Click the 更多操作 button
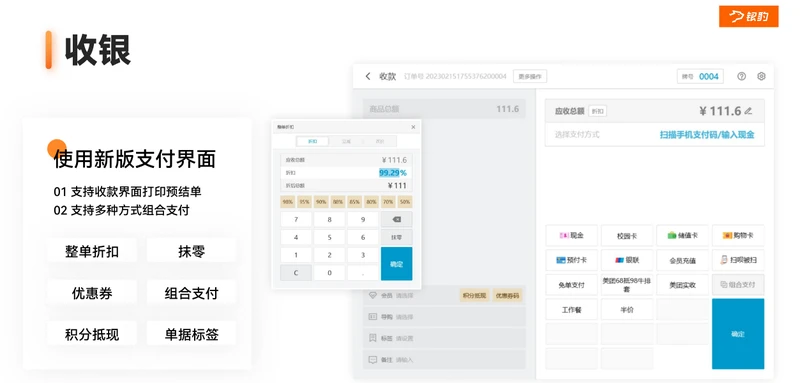The height and width of the screenshot is (383, 800). point(530,76)
